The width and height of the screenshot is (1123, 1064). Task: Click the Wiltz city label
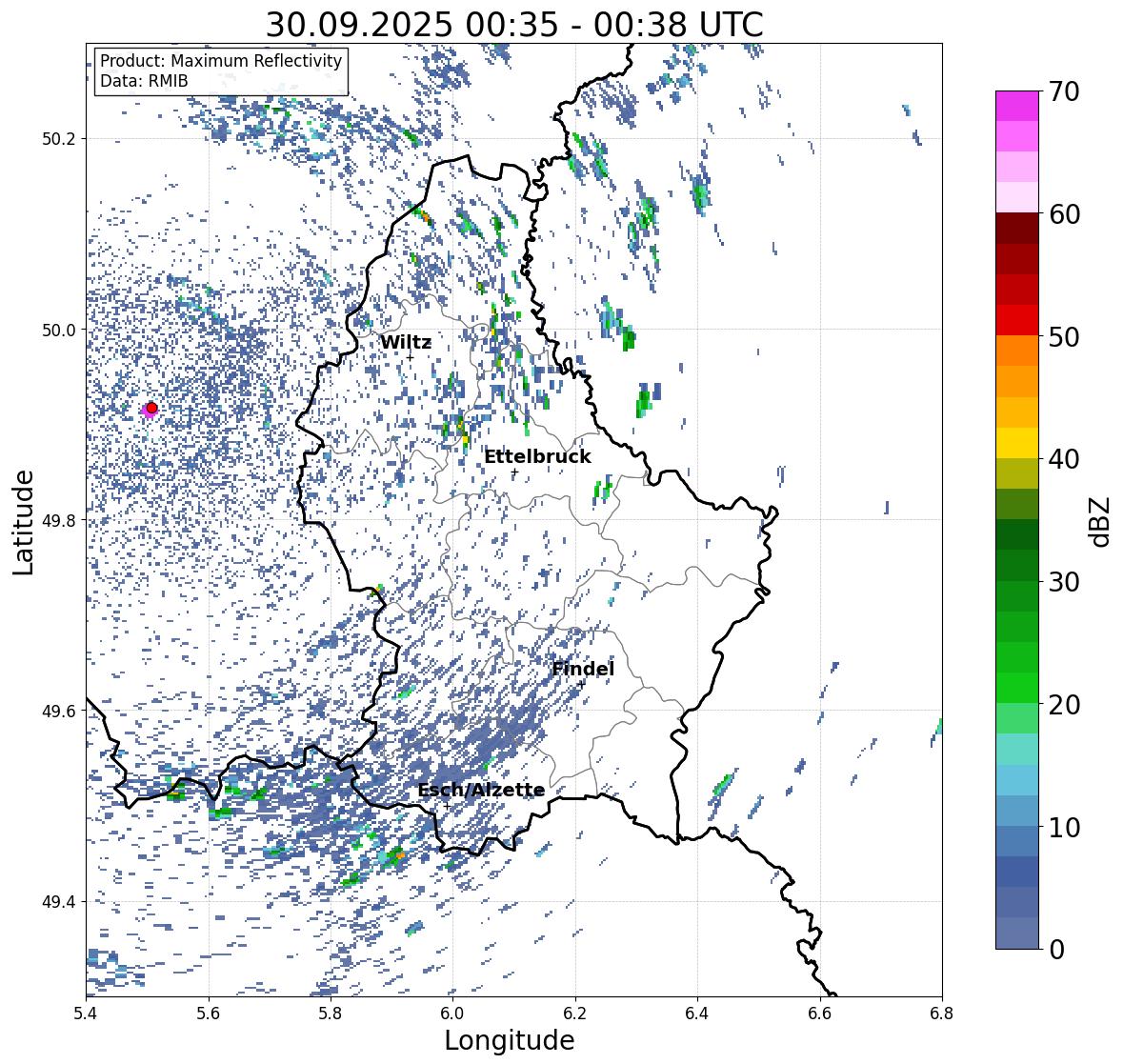point(406,342)
